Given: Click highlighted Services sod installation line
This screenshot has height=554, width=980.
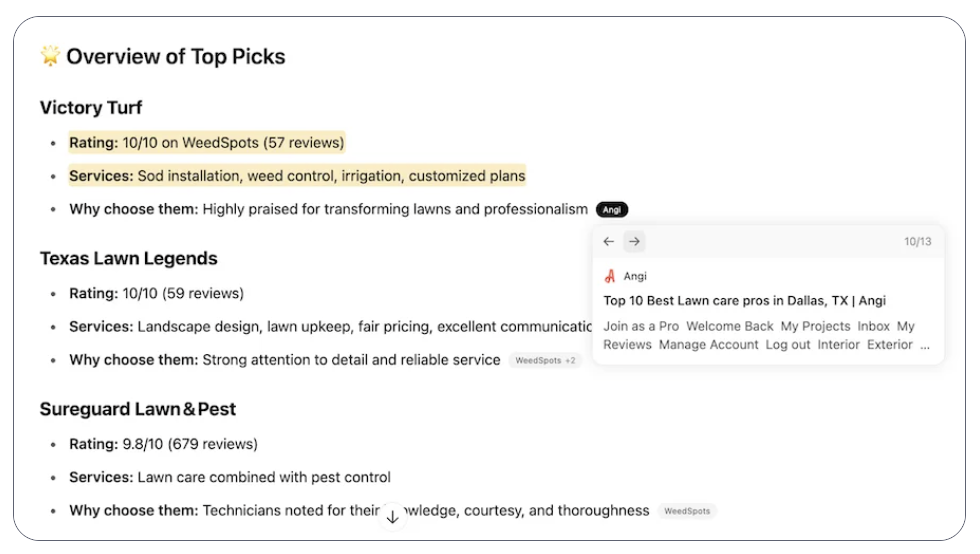Looking at the screenshot, I should point(298,176).
